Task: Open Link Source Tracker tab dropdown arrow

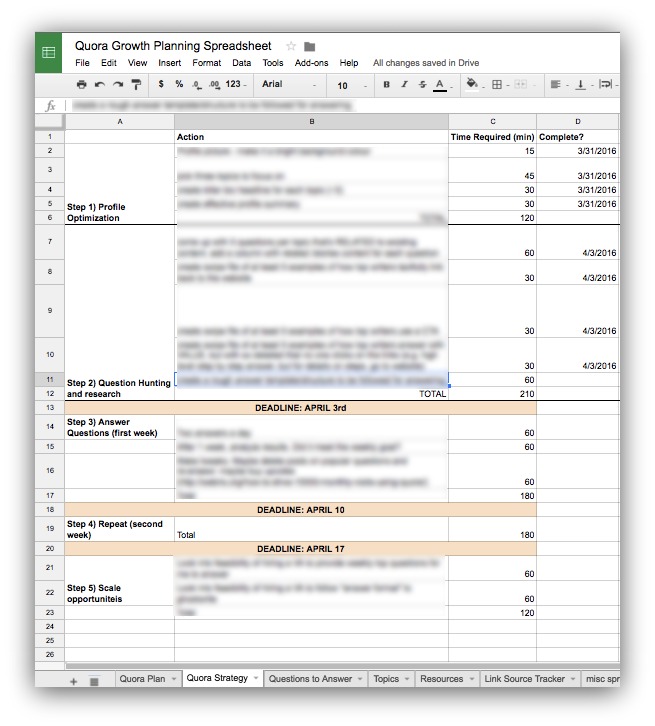Action: [573, 679]
